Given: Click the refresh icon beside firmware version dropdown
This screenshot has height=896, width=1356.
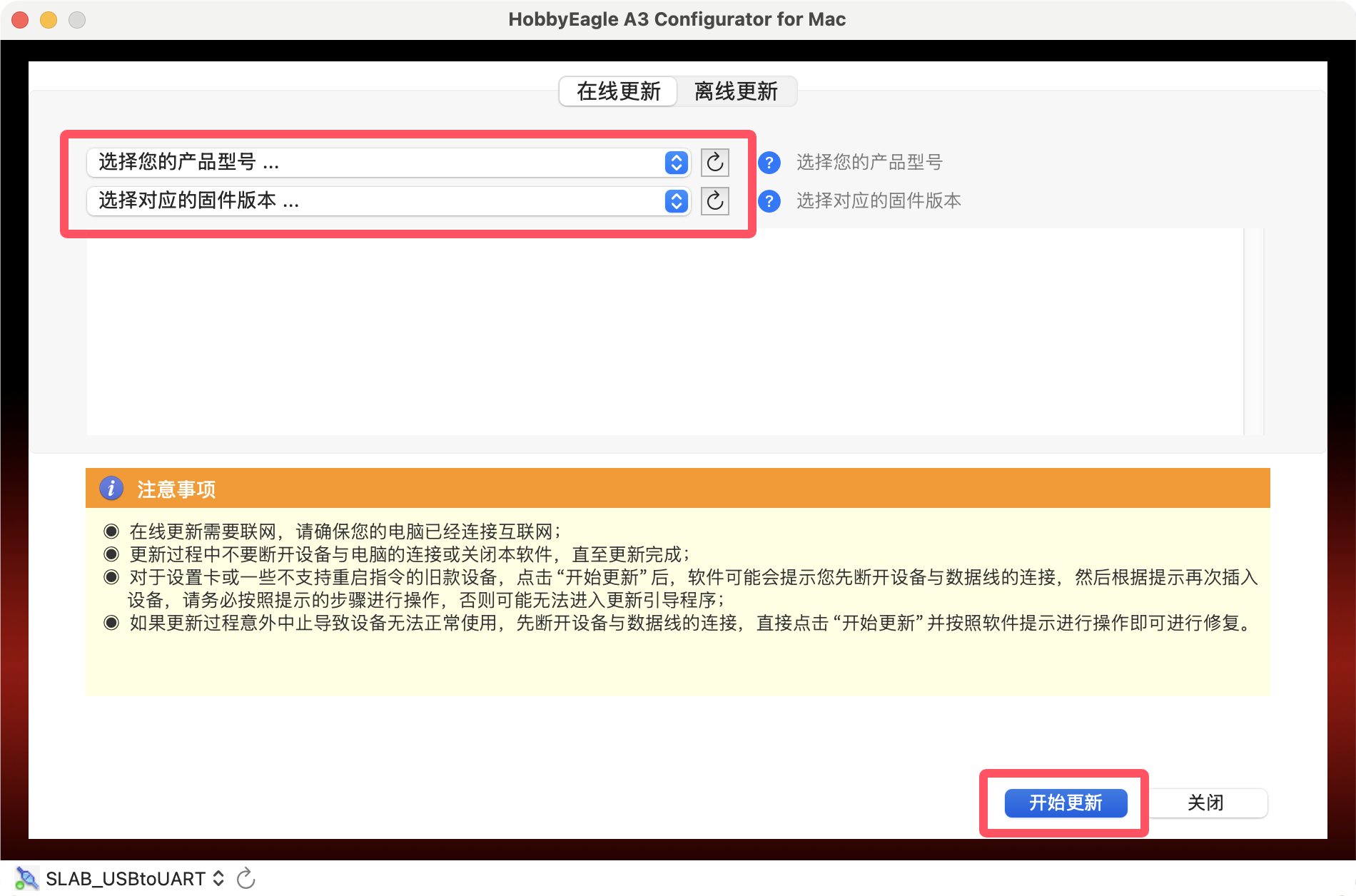Looking at the screenshot, I should tap(714, 201).
